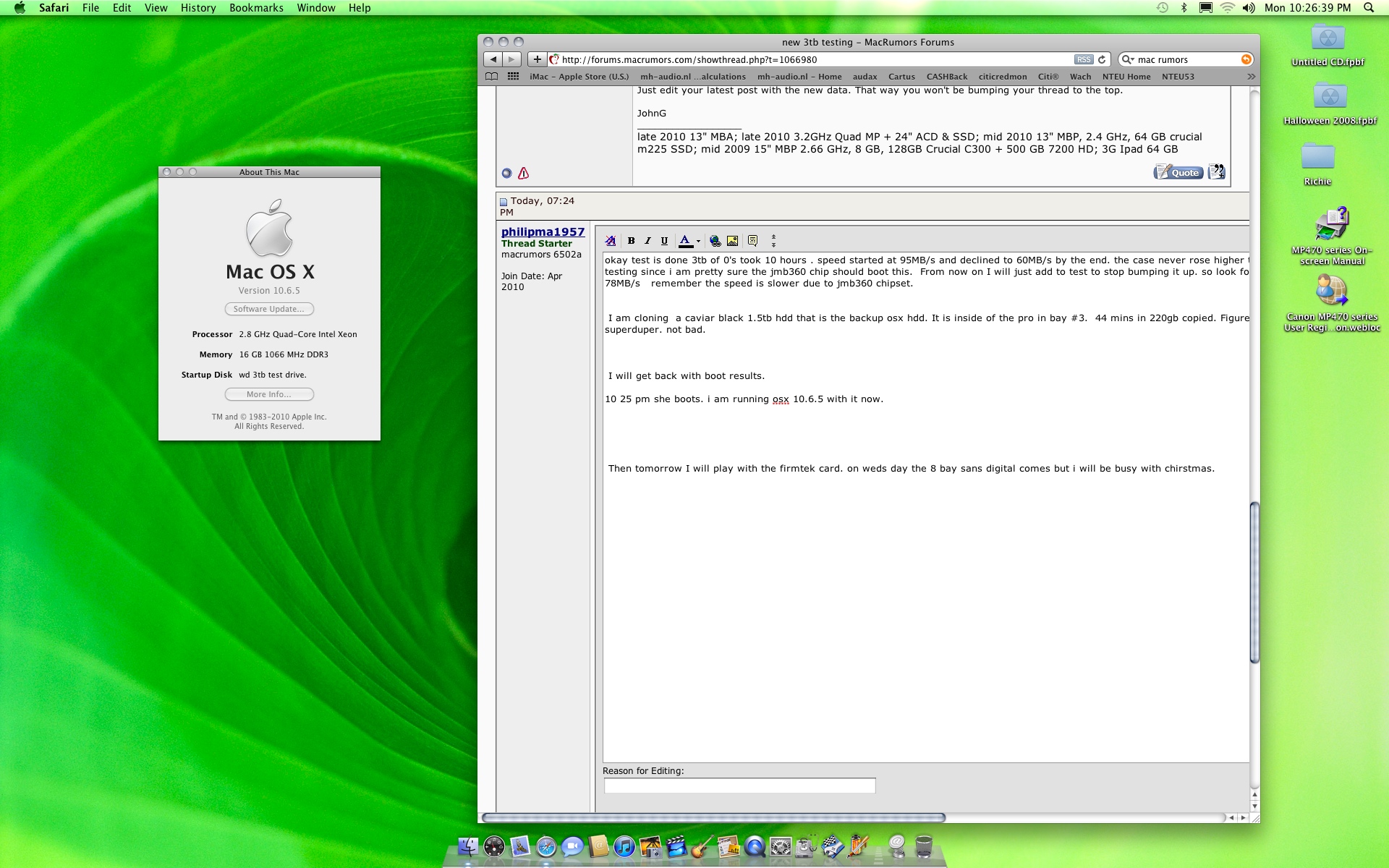Open the History menu
Image resolution: width=1389 pixels, height=868 pixels.
pos(198,8)
